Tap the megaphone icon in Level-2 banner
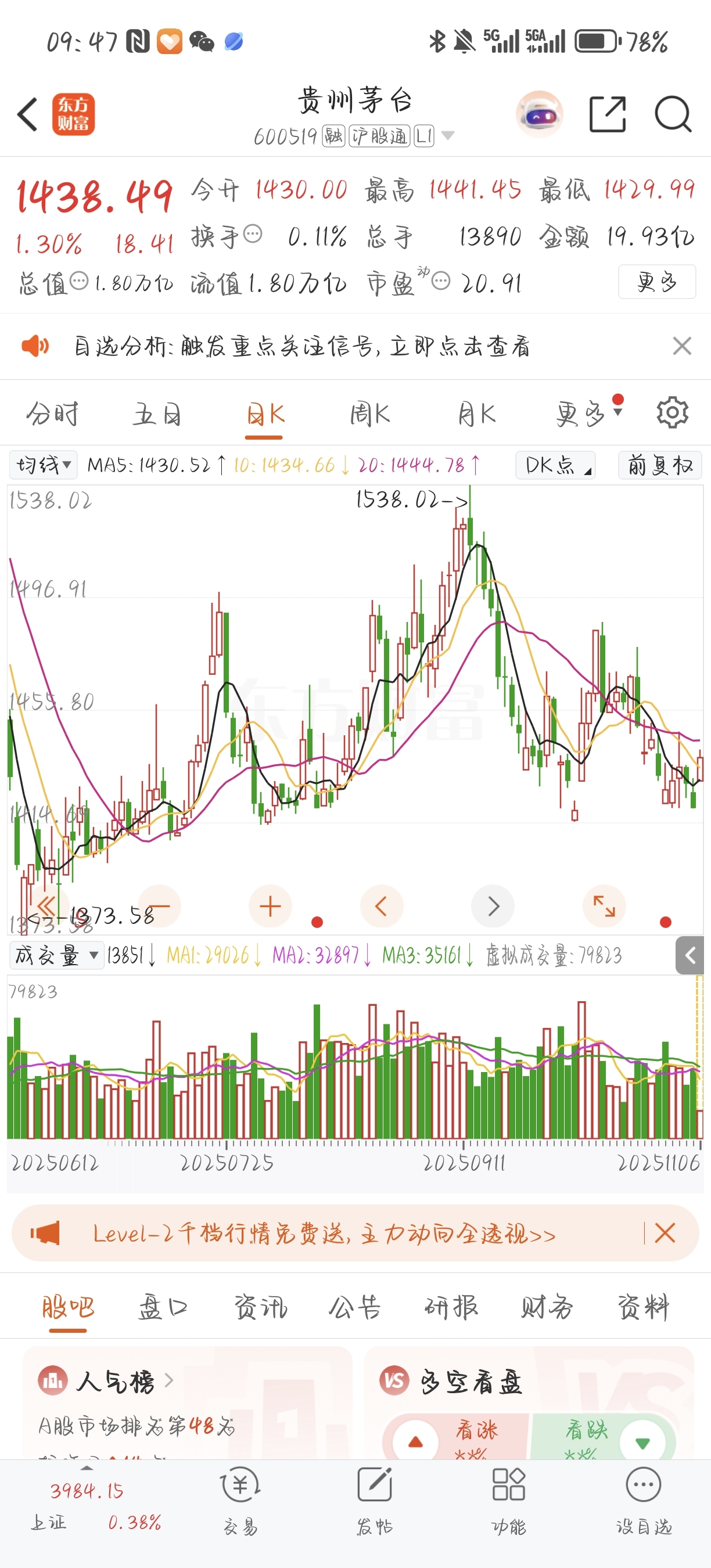 pos(45,1232)
